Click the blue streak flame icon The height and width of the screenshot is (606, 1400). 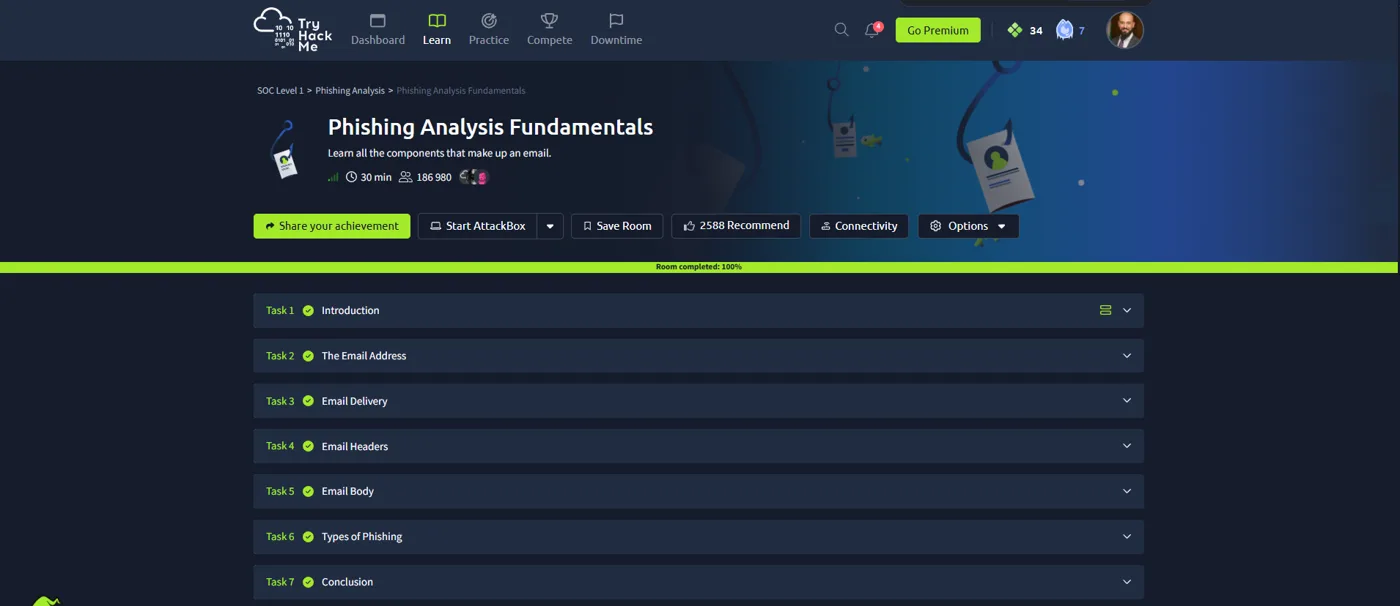[1064, 30]
